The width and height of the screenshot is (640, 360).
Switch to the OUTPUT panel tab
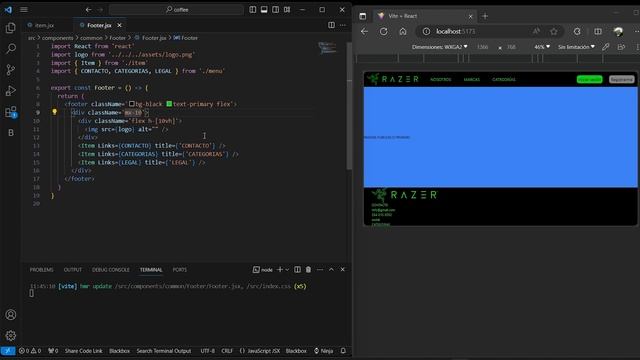tap(73, 270)
